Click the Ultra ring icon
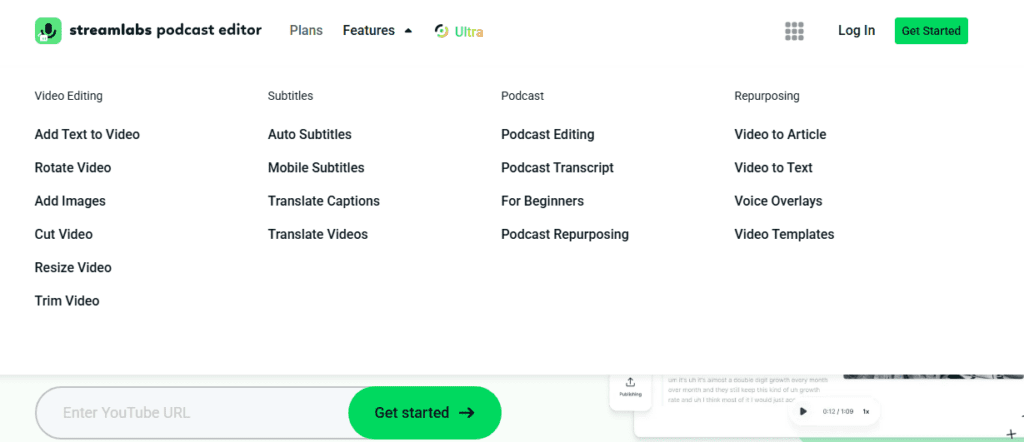The image size is (1024, 442). (442, 31)
